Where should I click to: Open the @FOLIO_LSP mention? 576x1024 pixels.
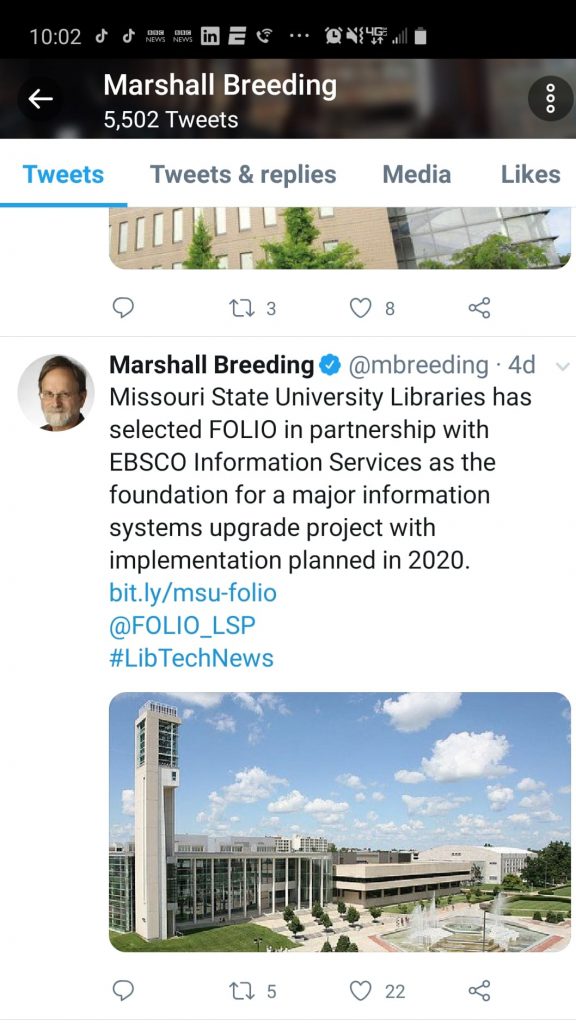pyautogui.click(x=182, y=625)
